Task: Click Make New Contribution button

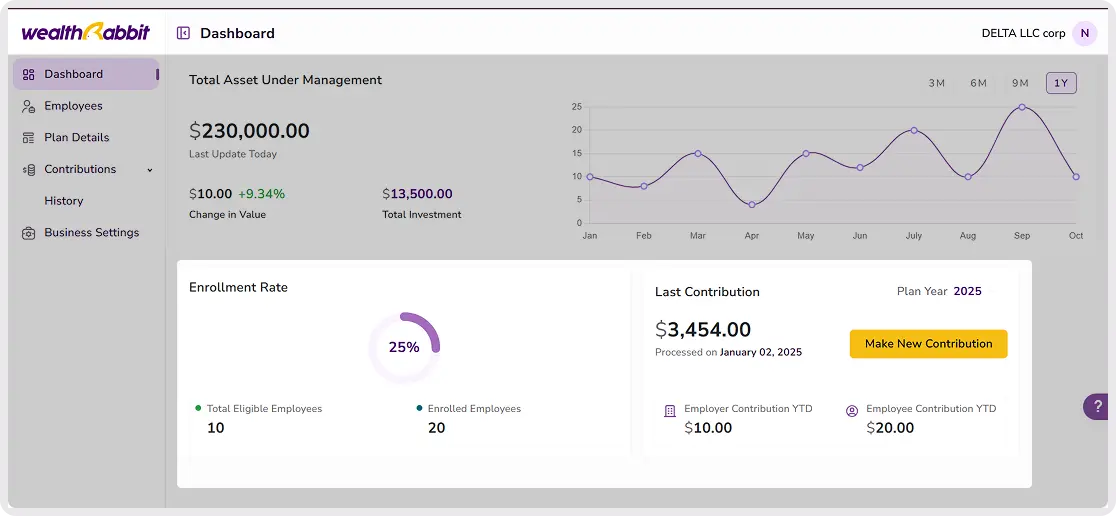Action: click(928, 344)
